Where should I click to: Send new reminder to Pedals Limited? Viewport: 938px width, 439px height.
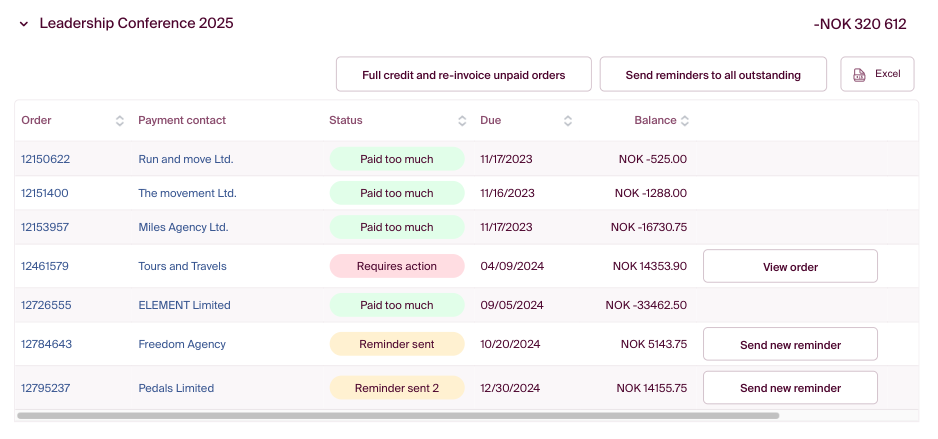point(790,388)
